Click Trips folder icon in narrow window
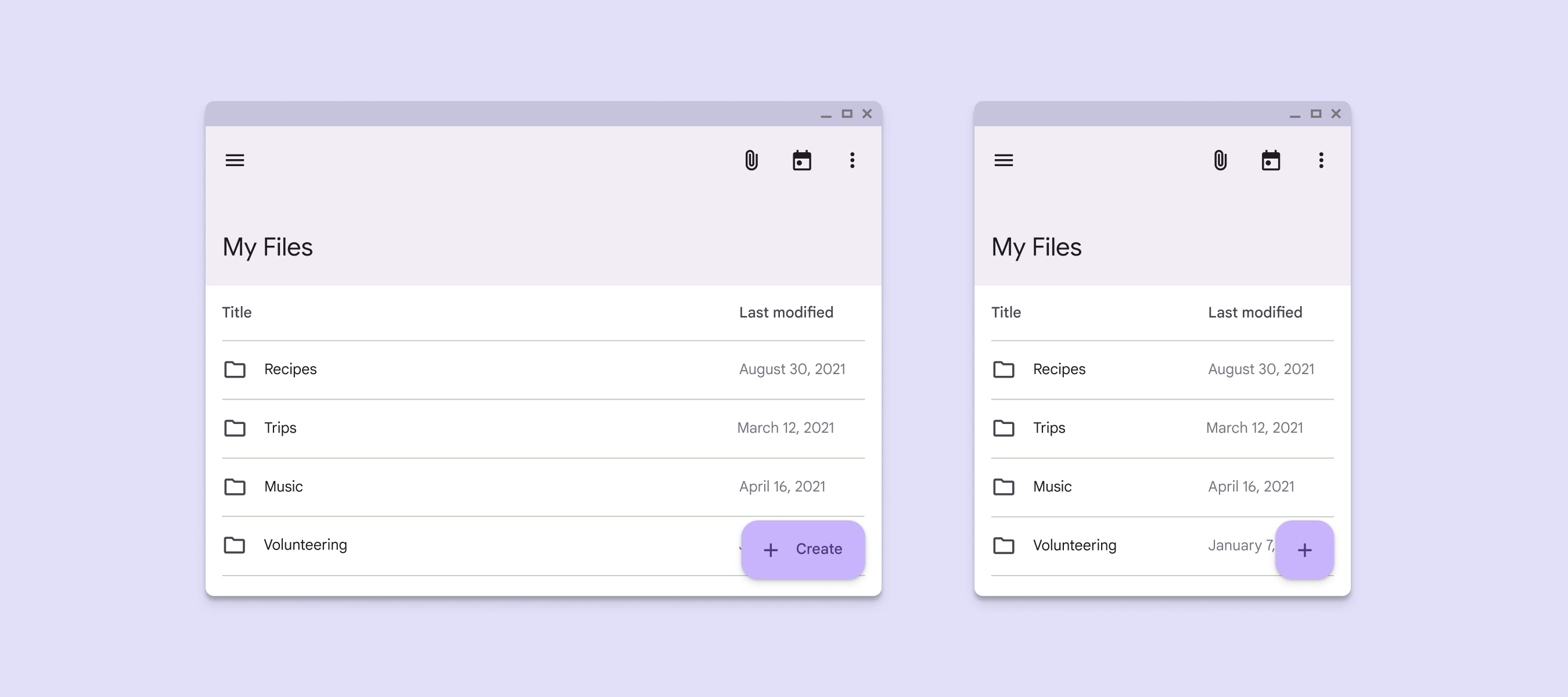 point(1004,428)
